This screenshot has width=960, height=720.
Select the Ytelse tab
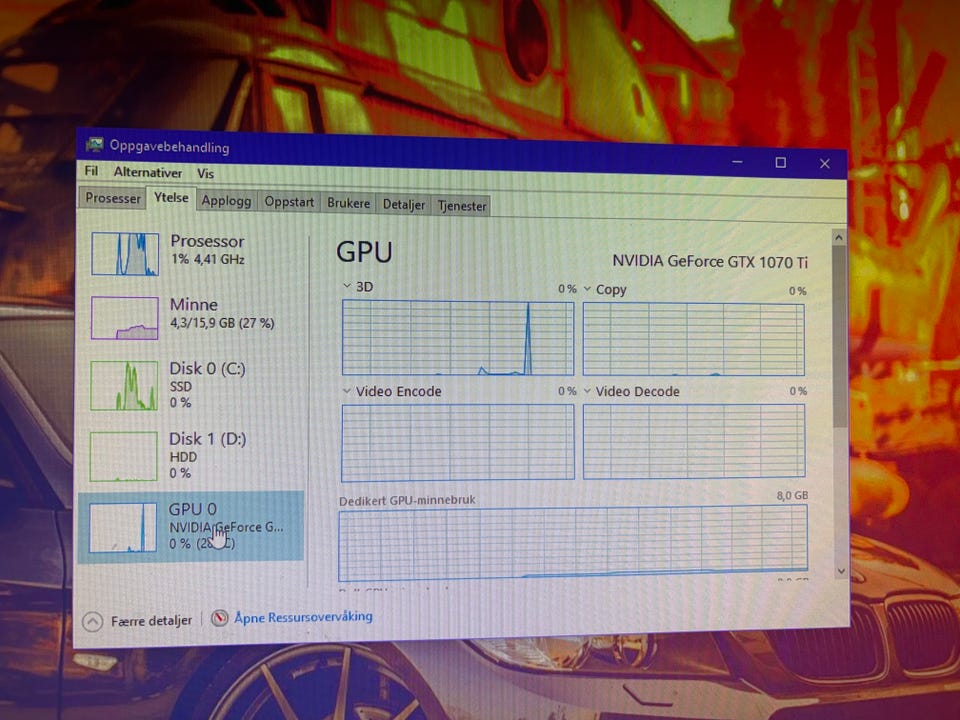click(x=171, y=198)
